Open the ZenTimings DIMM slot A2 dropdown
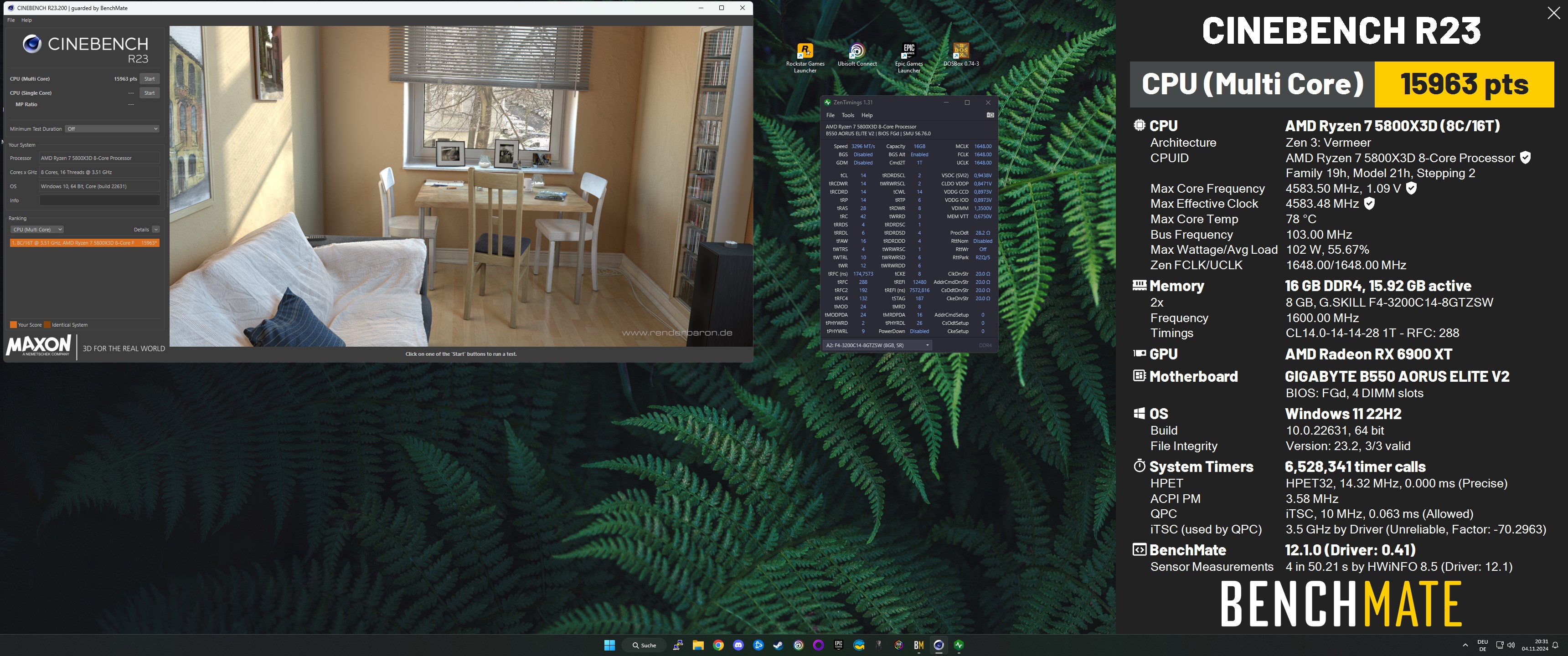 pos(877,345)
